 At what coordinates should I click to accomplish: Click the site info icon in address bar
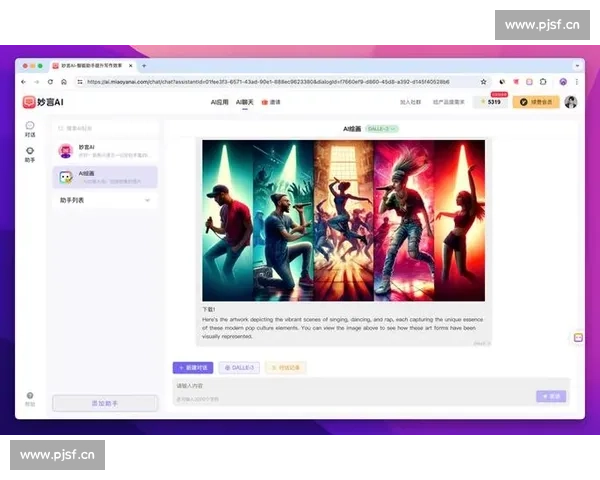tap(80, 82)
